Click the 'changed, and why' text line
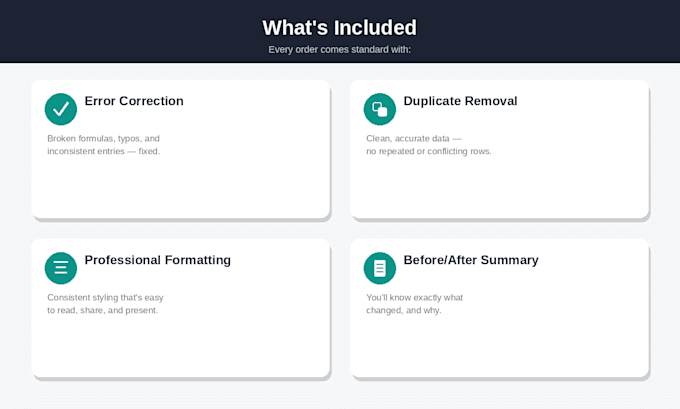This screenshot has width=680, height=409. pos(404,310)
